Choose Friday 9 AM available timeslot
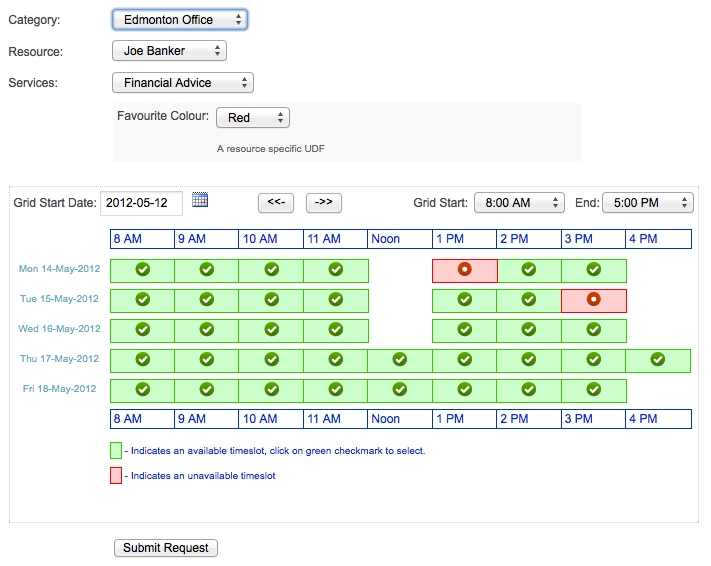Viewport: 711px width, 566px height. 207,389
